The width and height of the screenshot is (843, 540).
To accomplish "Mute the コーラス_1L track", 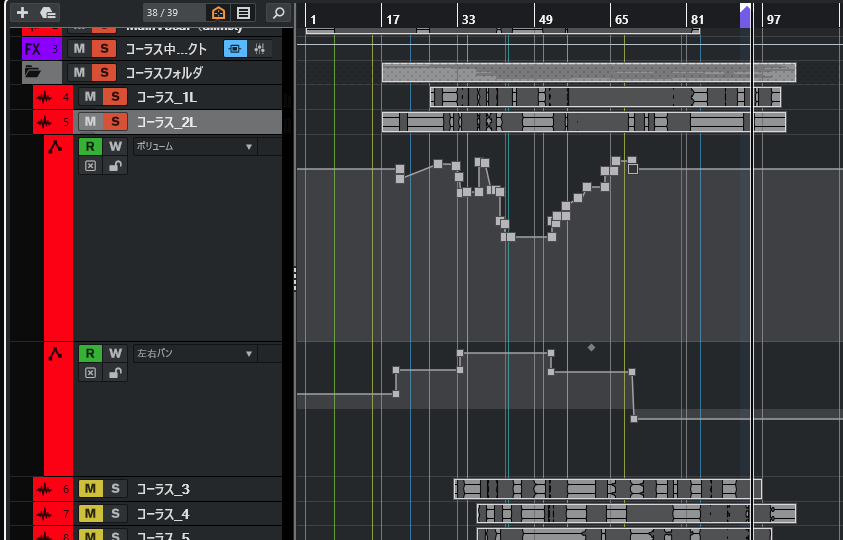I will point(90,97).
